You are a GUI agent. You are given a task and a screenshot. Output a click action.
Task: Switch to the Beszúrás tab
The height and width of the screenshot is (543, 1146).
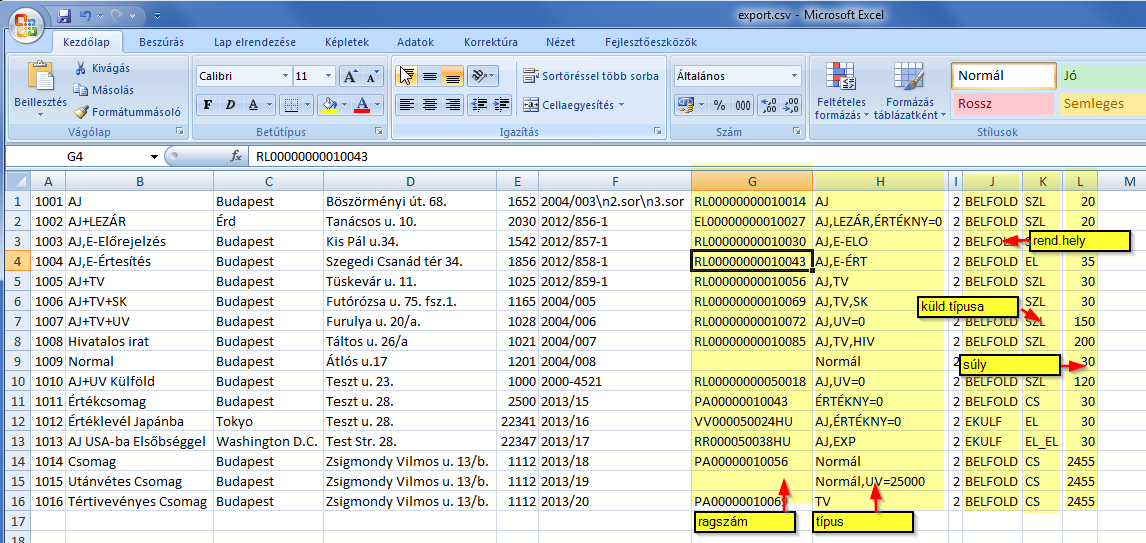pos(162,42)
